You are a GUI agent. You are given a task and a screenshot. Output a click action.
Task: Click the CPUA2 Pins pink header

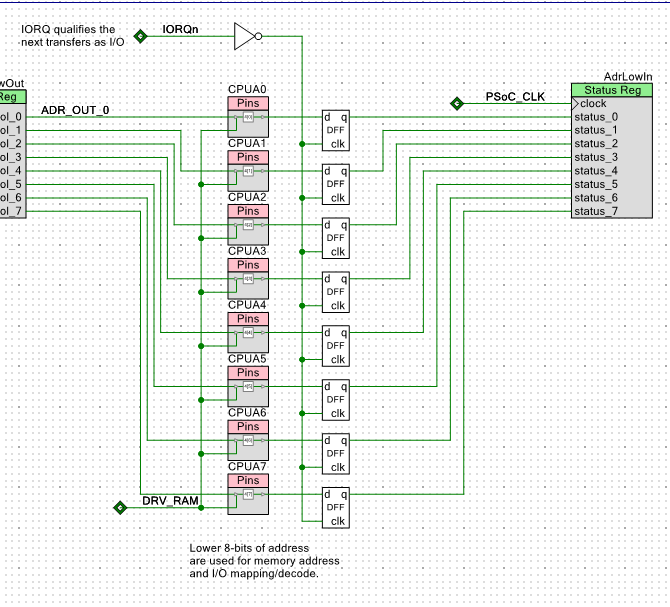[247, 212]
